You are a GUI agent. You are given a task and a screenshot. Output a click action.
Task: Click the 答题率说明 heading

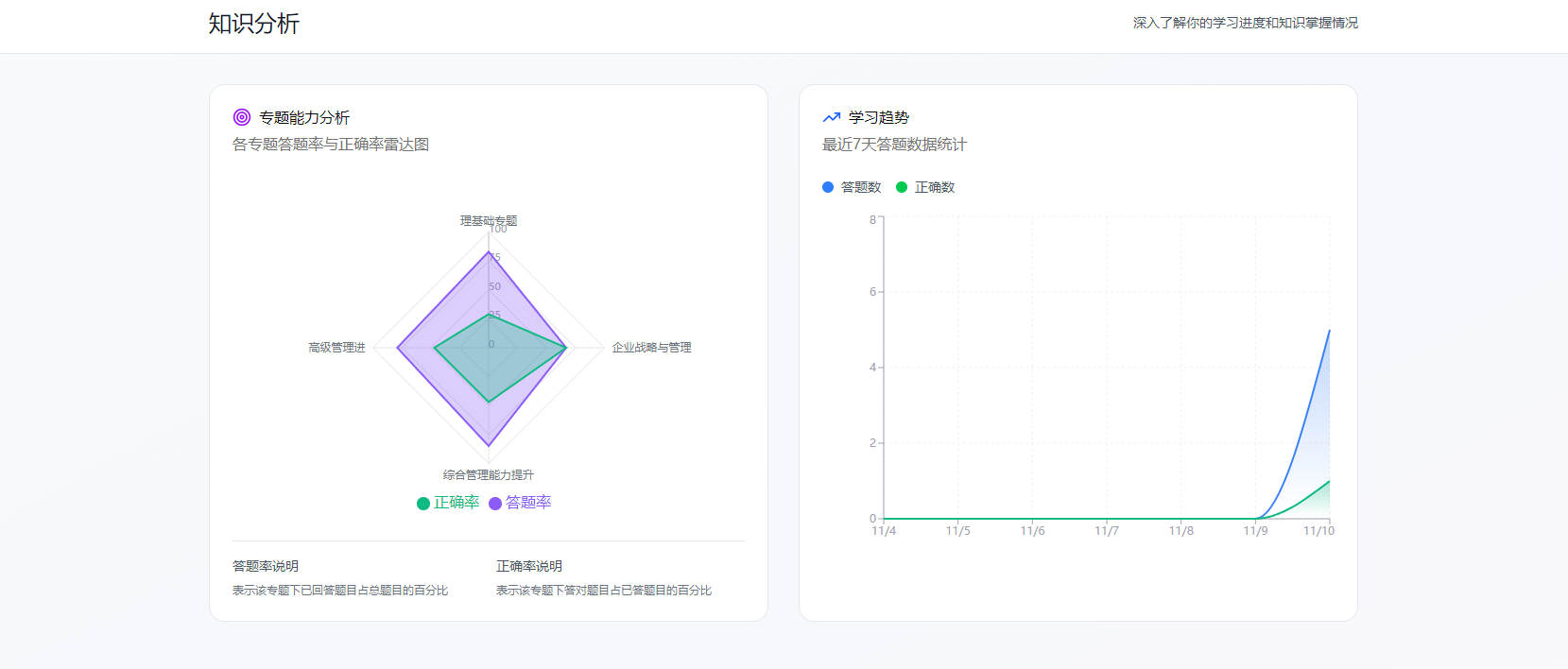click(266, 566)
